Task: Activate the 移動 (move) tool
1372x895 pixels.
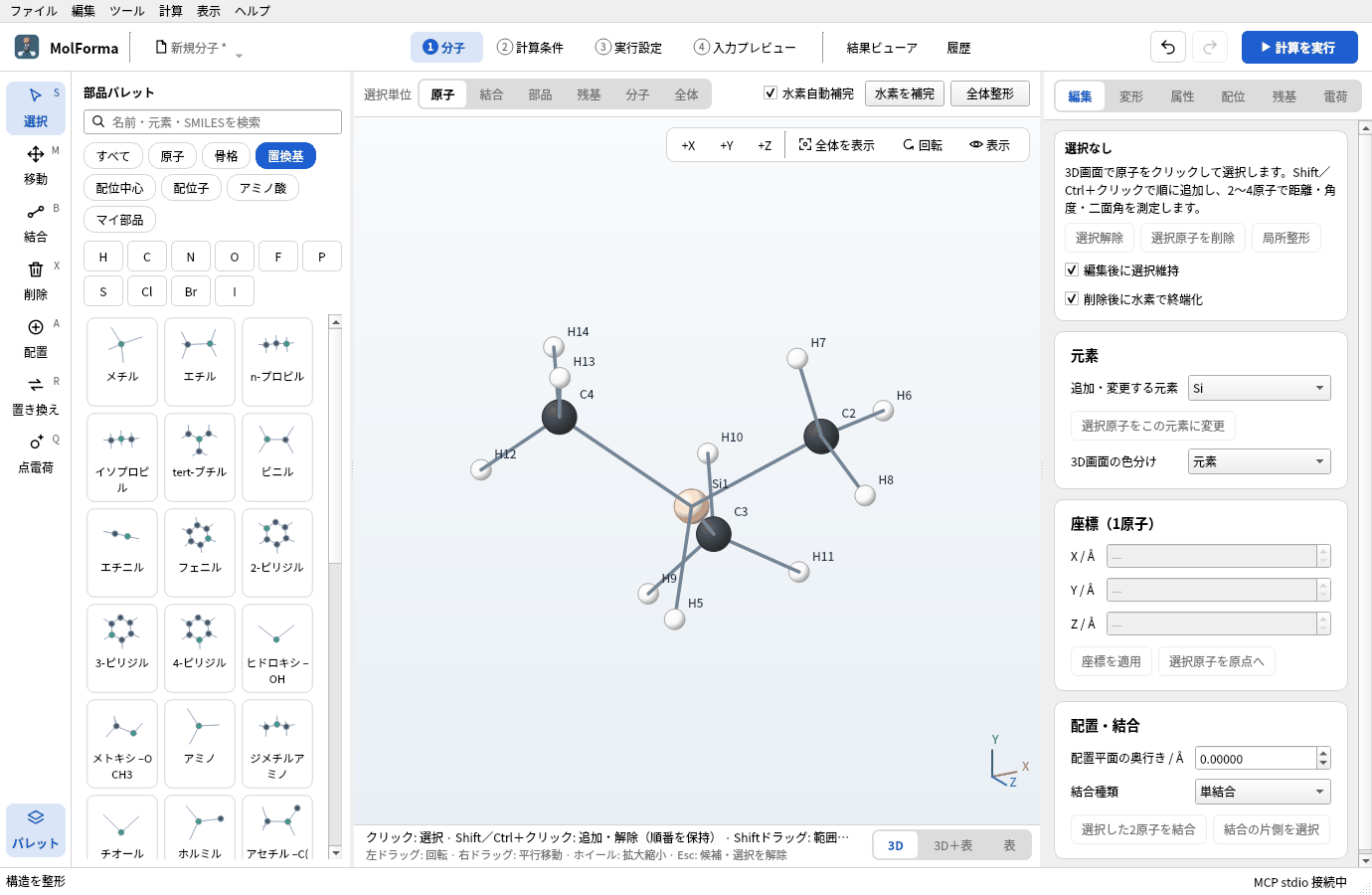Action: click(36, 165)
